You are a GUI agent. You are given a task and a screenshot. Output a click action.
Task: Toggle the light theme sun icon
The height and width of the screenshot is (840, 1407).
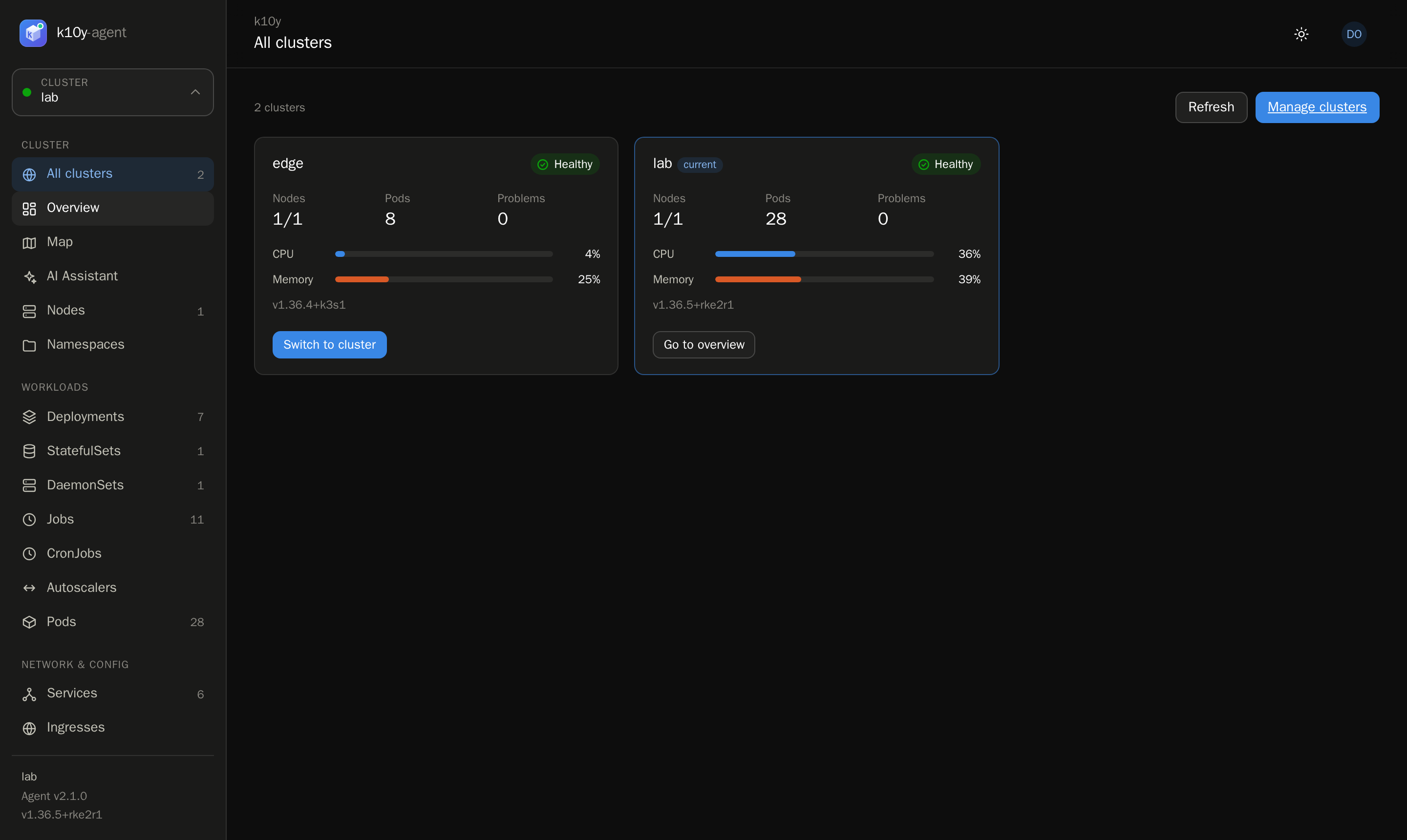pyautogui.click(x=1301, y=34)
